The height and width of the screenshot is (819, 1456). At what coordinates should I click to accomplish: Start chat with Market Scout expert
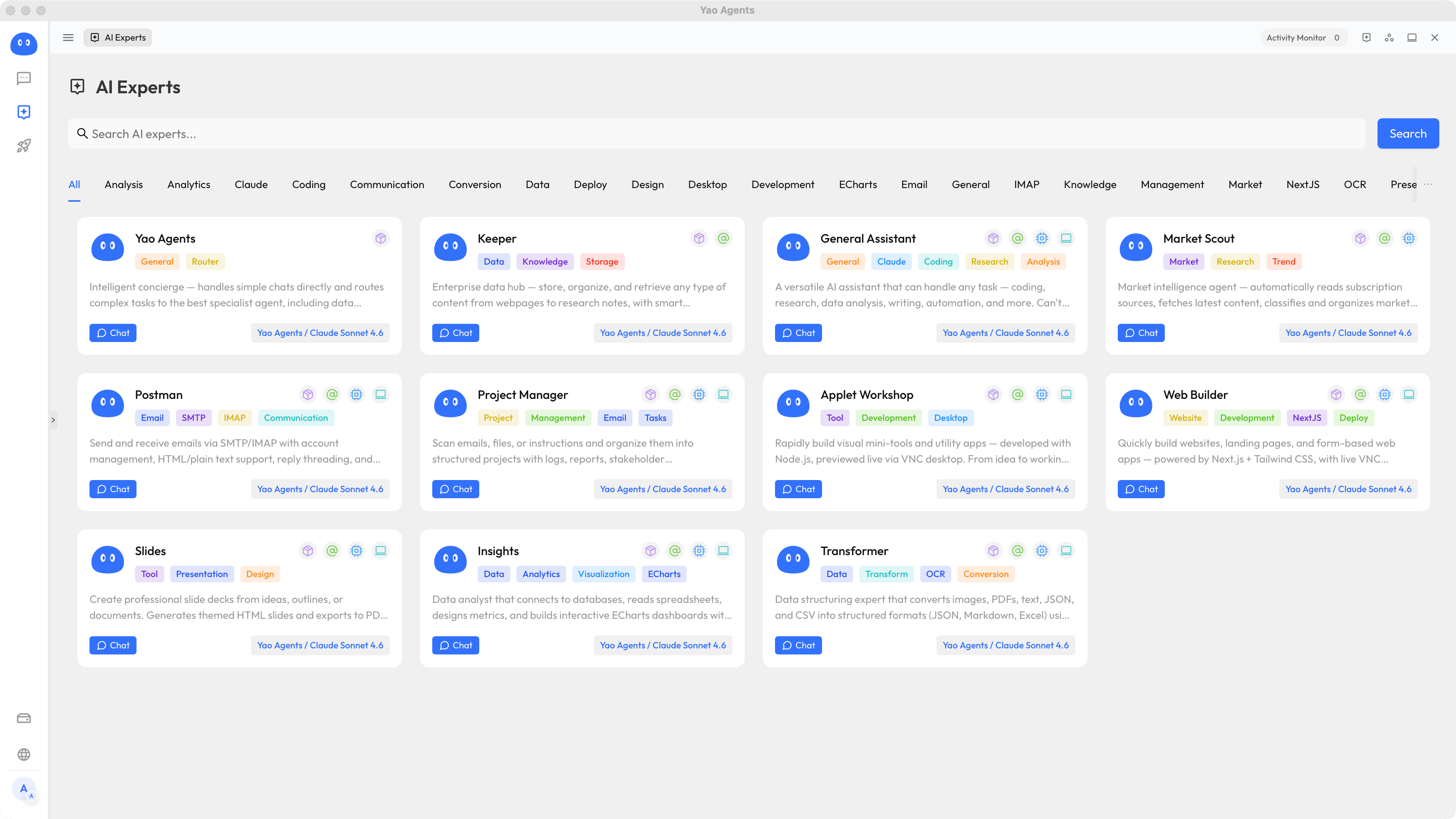1141,333
